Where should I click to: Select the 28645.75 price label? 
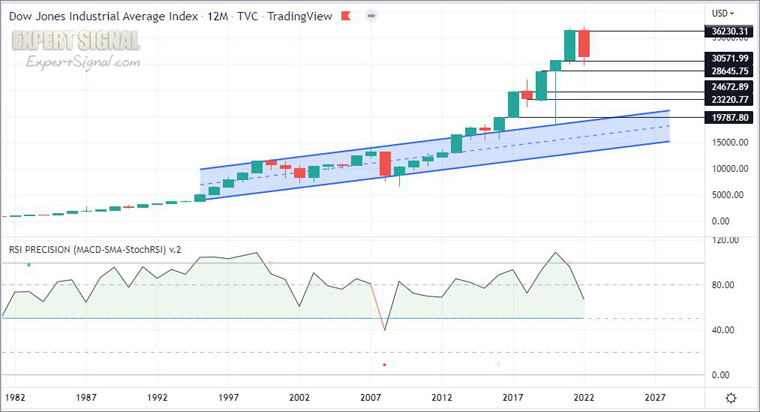pos(729,71)
